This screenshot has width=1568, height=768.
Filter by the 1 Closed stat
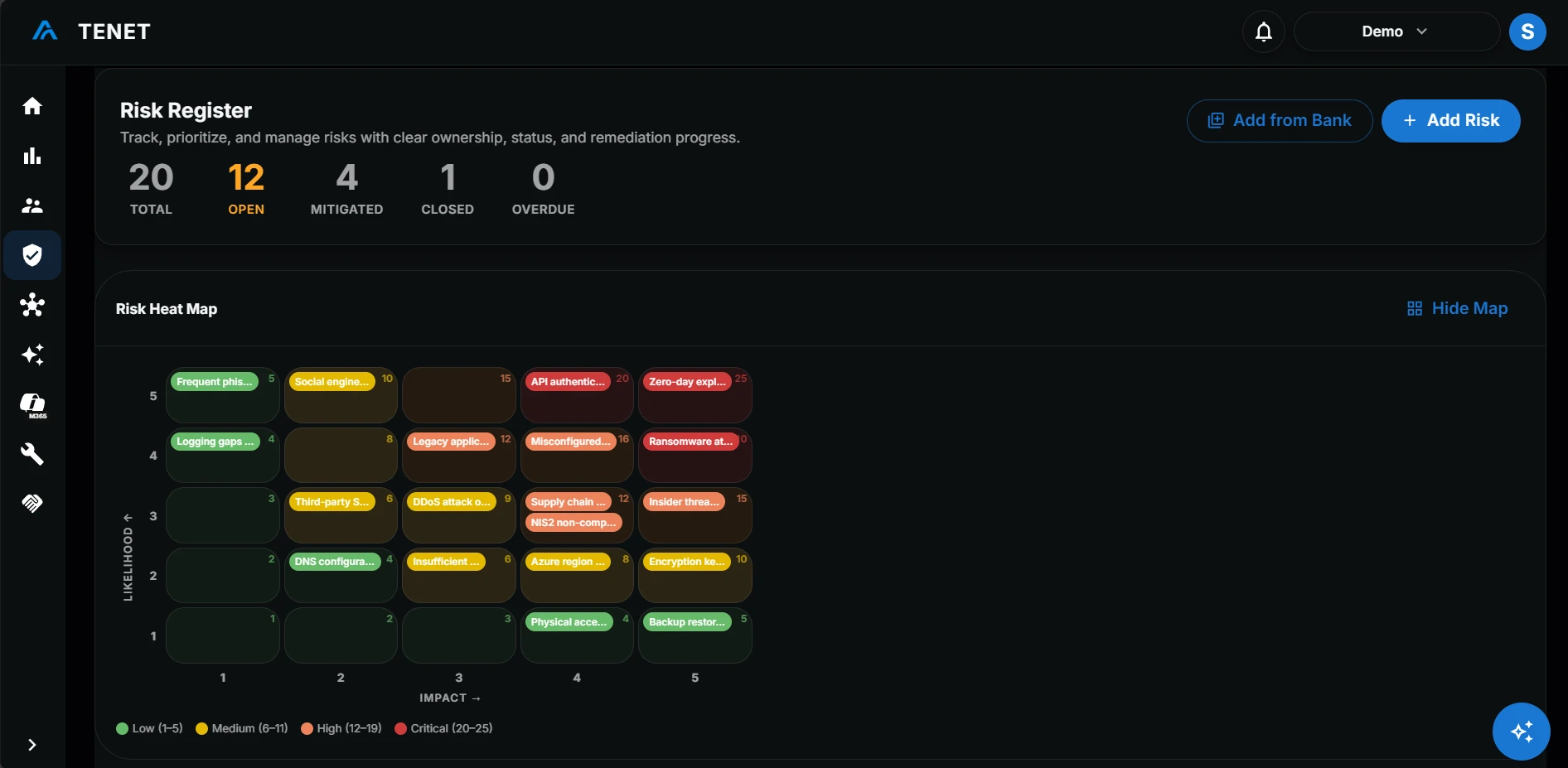coord(448,189)
